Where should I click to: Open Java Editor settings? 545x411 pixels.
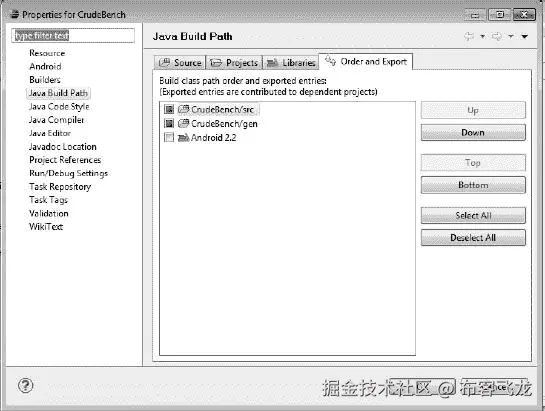pos(50,133)
